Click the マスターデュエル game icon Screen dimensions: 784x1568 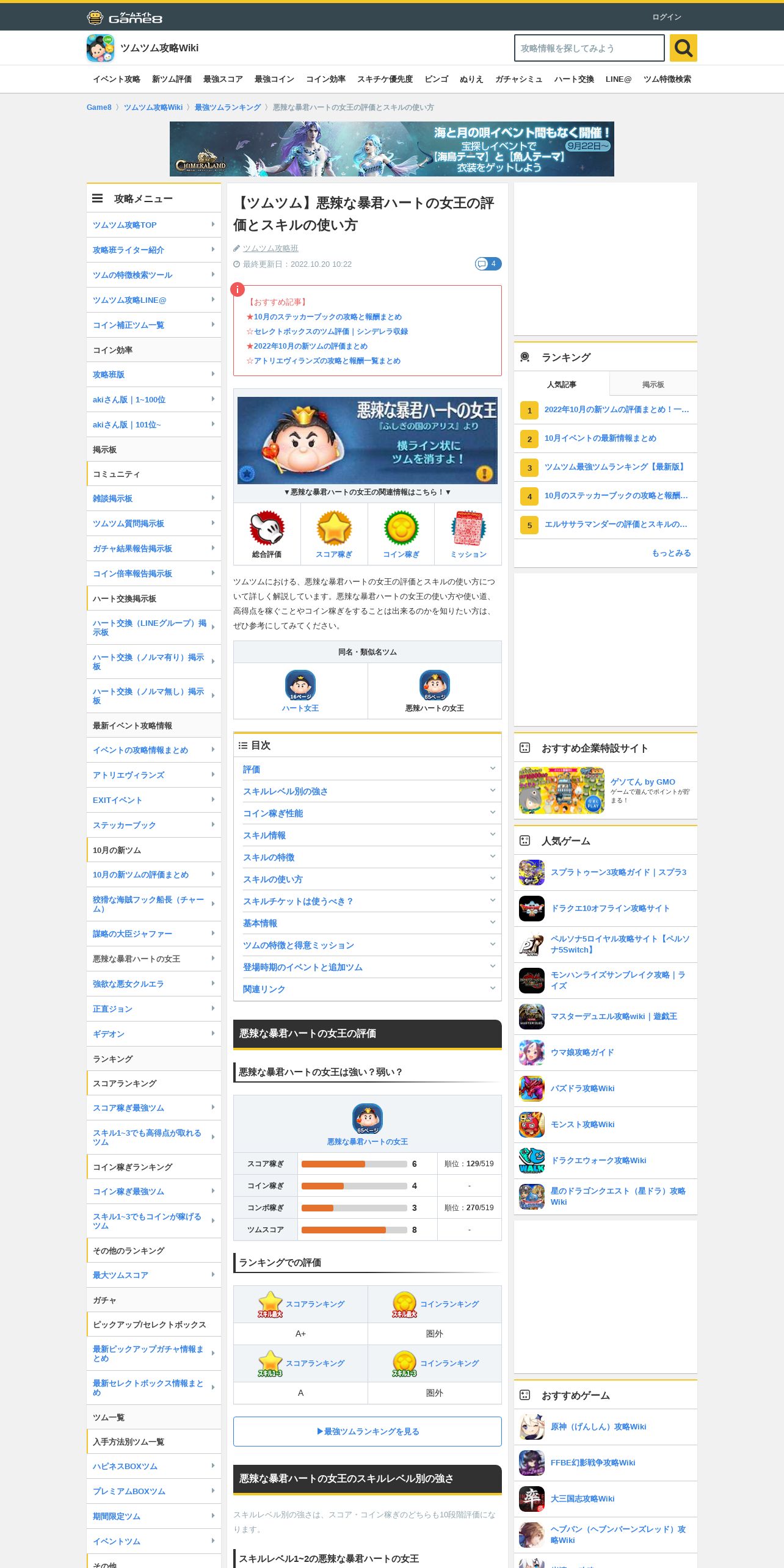532,1017
